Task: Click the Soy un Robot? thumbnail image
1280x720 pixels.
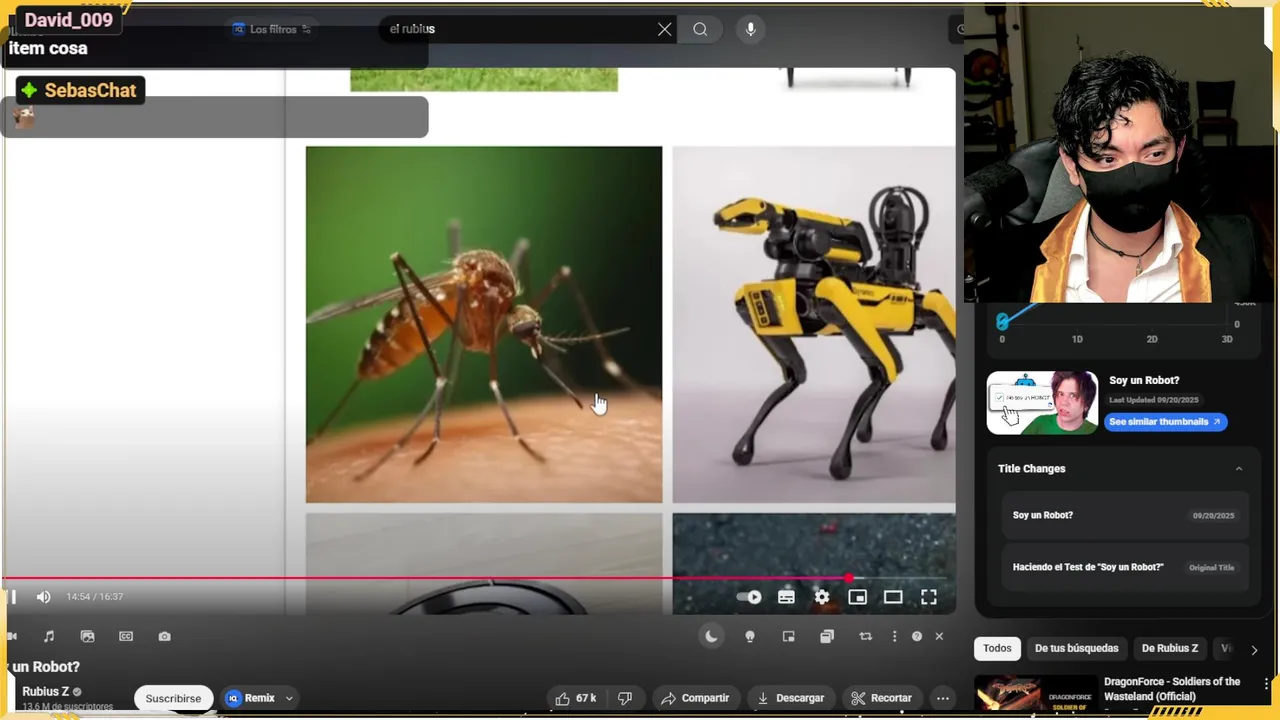Action: (x=1042, y=403)
